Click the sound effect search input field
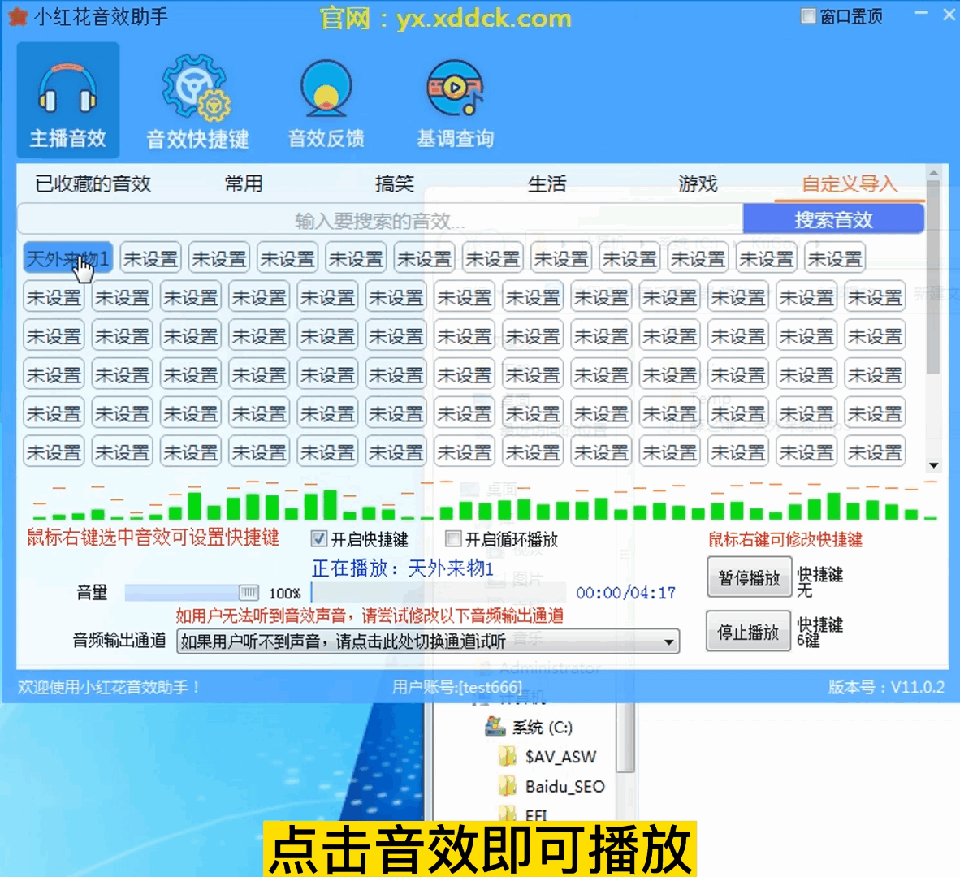The width and height of the screenshot is (960, 877). (380, 220)
